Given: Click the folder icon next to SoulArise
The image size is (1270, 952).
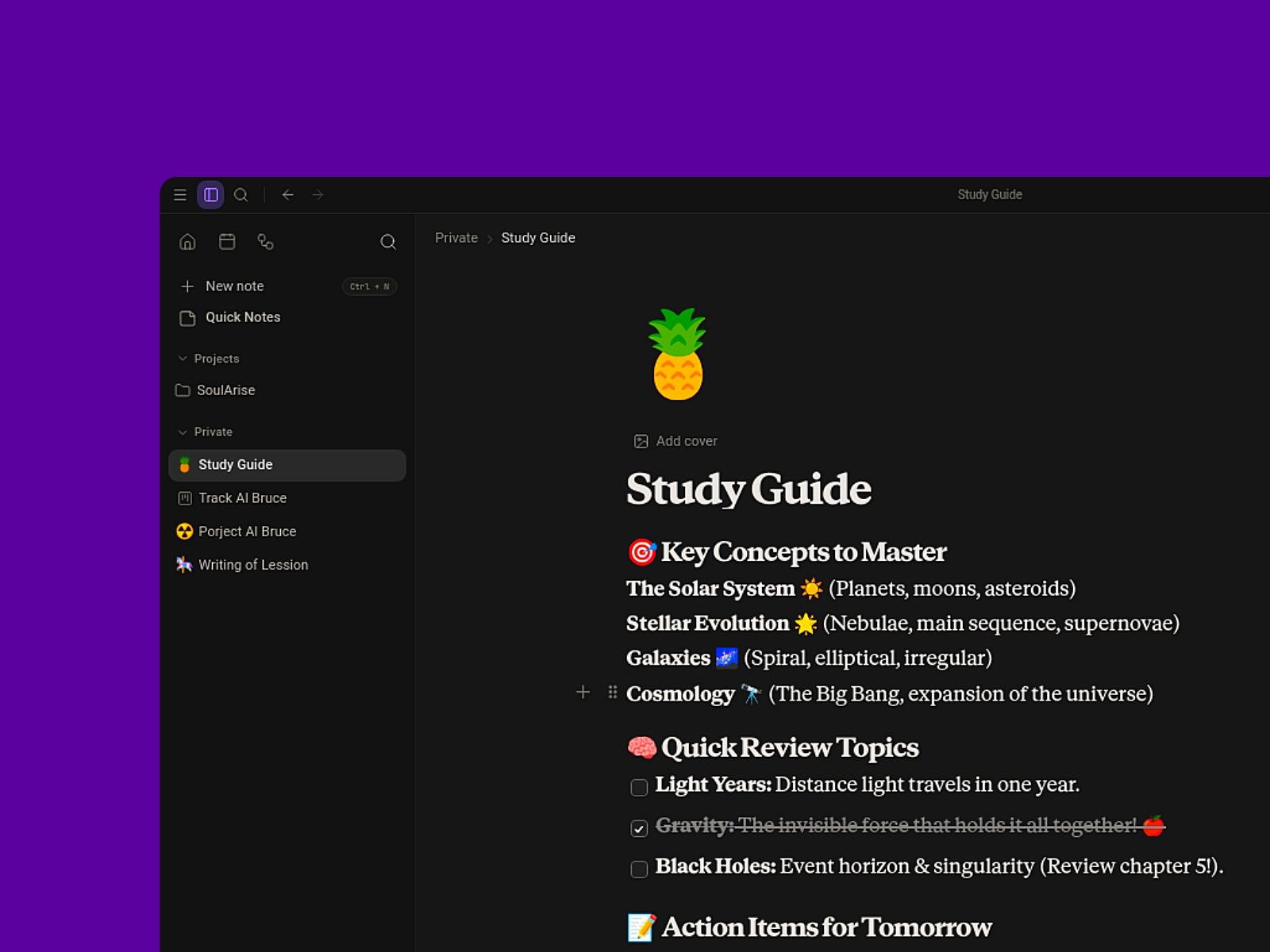Looking at the screenshot, I should pyautogui.click(x=183, y=390).
